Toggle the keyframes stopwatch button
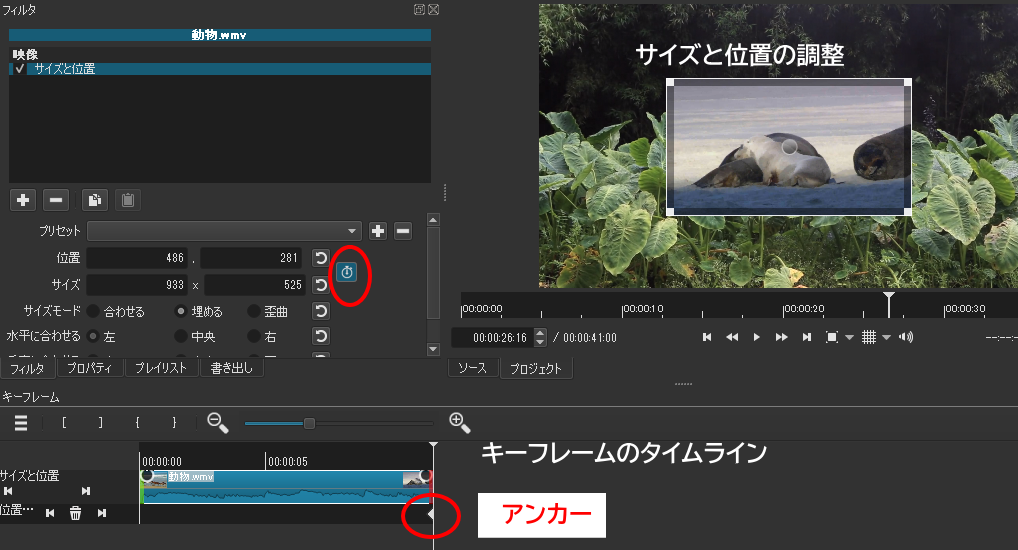This screenshot has height=550, width=1018. click(346, 272)
